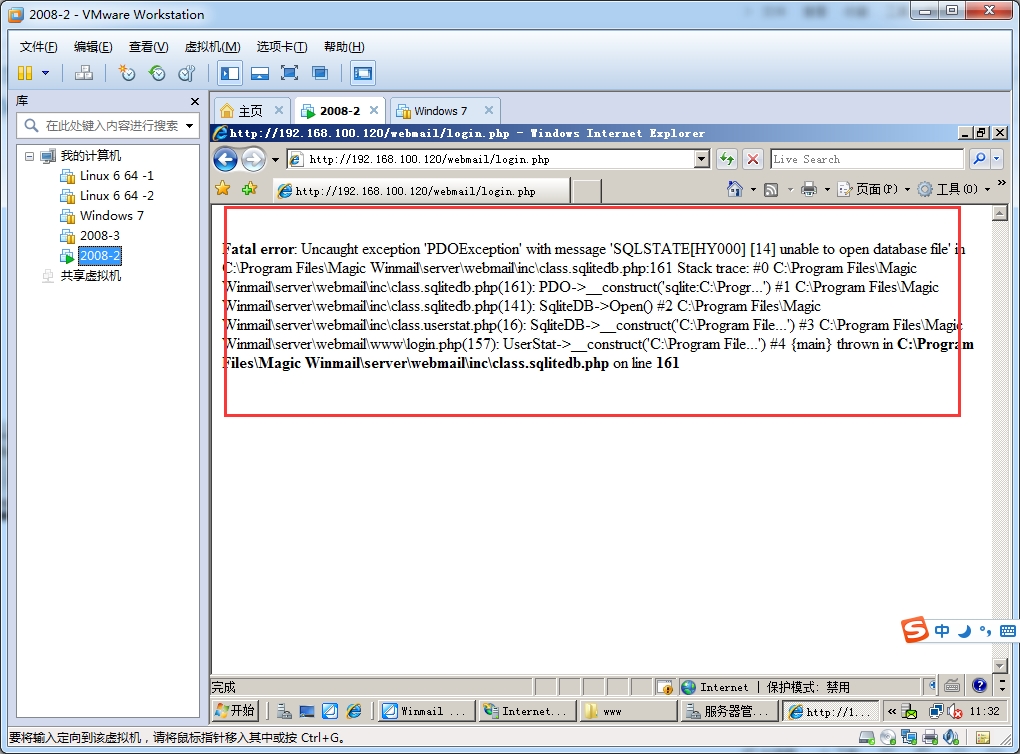The width and height of the screenshot is (1020, 754).
Task: Open the address bar history dropdown
Action: (x=702, y=159)
